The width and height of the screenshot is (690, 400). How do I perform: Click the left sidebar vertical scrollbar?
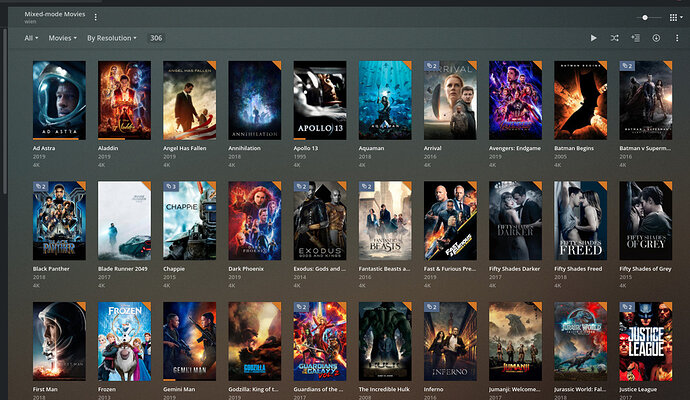tap(5, 110)
